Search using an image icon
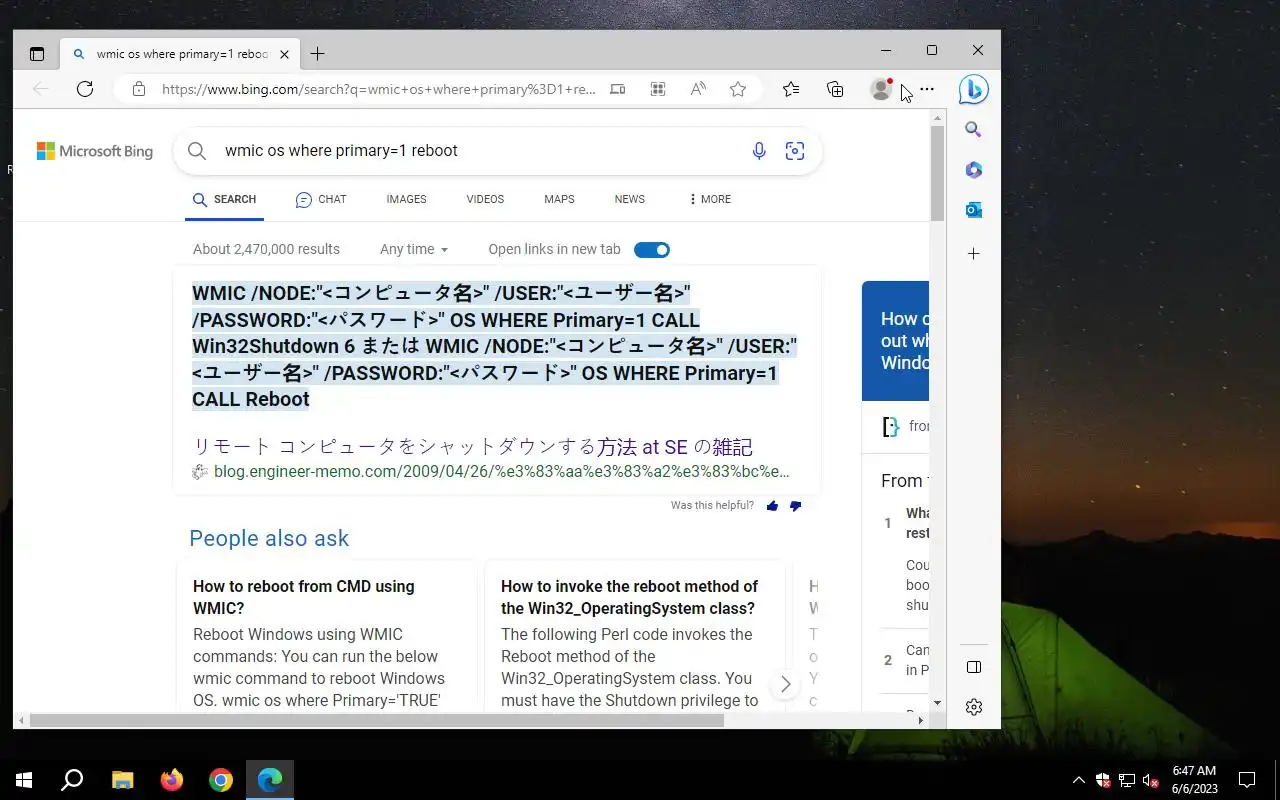This screenshot has width=1280, height=800. point(795,151)
